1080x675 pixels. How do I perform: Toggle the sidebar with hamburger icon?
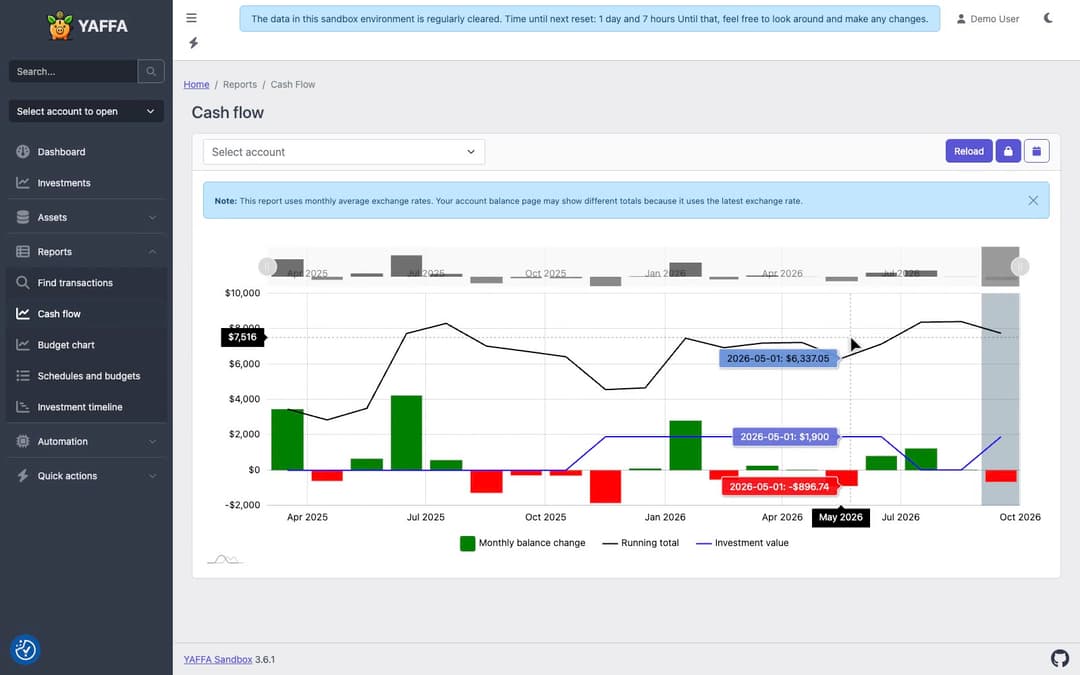191,18
